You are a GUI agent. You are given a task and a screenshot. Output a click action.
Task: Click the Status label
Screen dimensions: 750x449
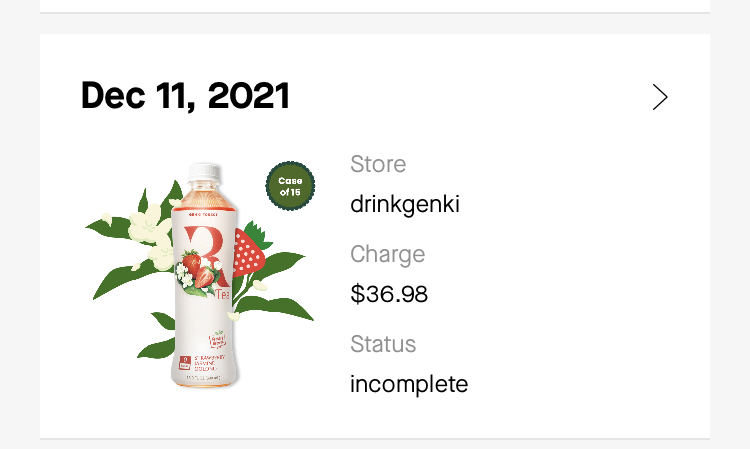383,344
